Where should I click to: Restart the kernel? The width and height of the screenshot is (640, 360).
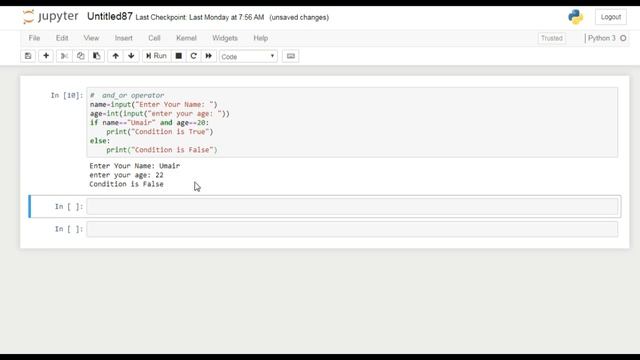[193, 56]
